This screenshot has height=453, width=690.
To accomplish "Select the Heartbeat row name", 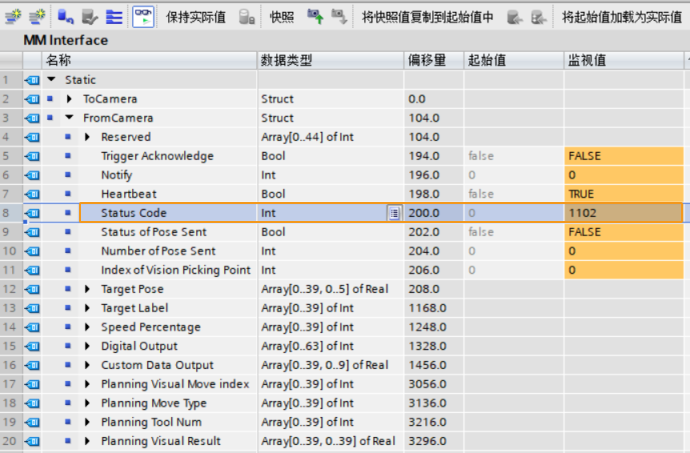I will (x=128, y=194).
